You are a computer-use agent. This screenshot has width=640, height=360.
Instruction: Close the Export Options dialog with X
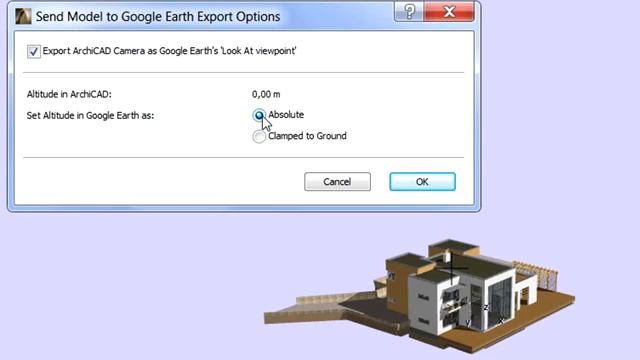point(449,11)
